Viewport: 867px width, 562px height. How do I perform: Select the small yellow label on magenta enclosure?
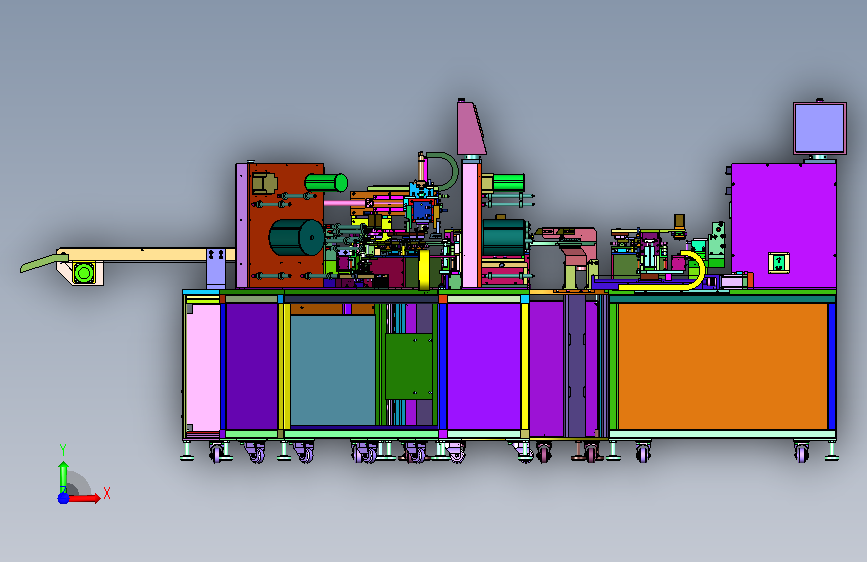click(779, 262)
